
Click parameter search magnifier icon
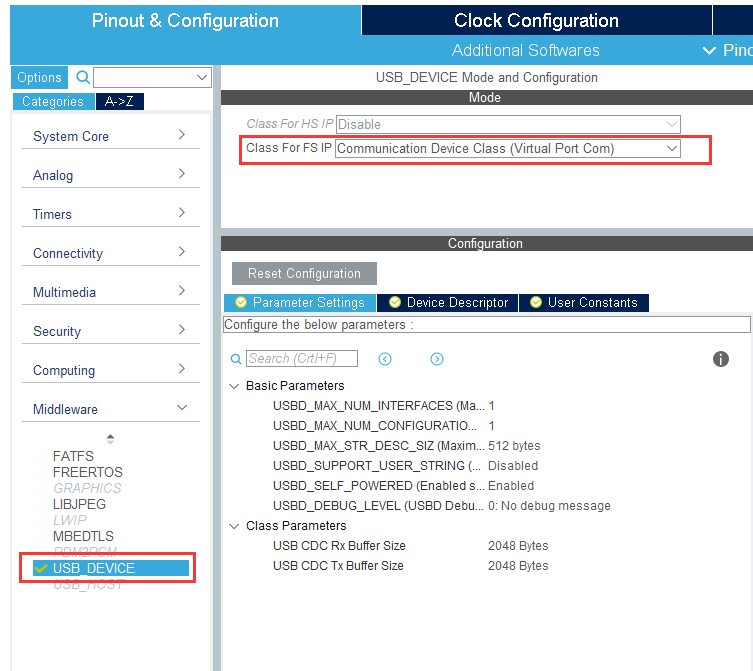click(x=236, y=359)
